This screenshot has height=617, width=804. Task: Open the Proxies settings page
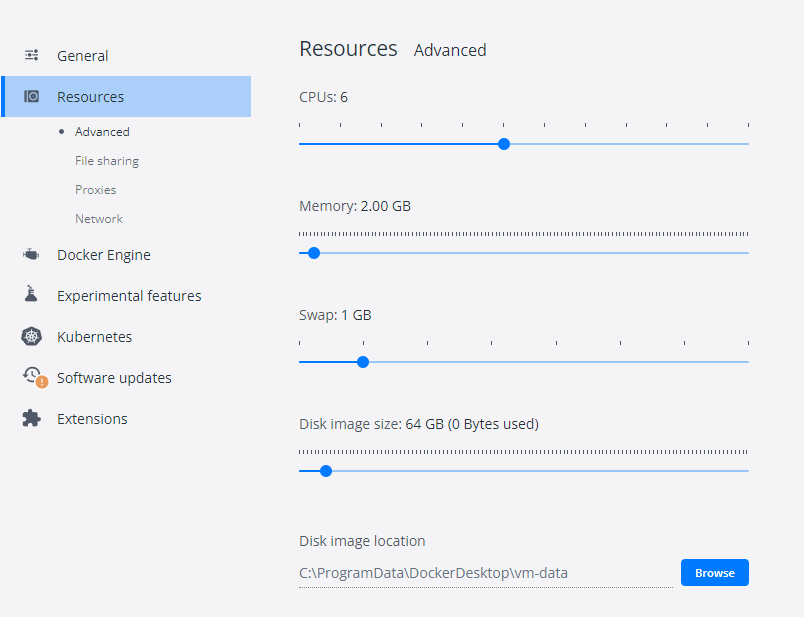[x=96, y=190]
